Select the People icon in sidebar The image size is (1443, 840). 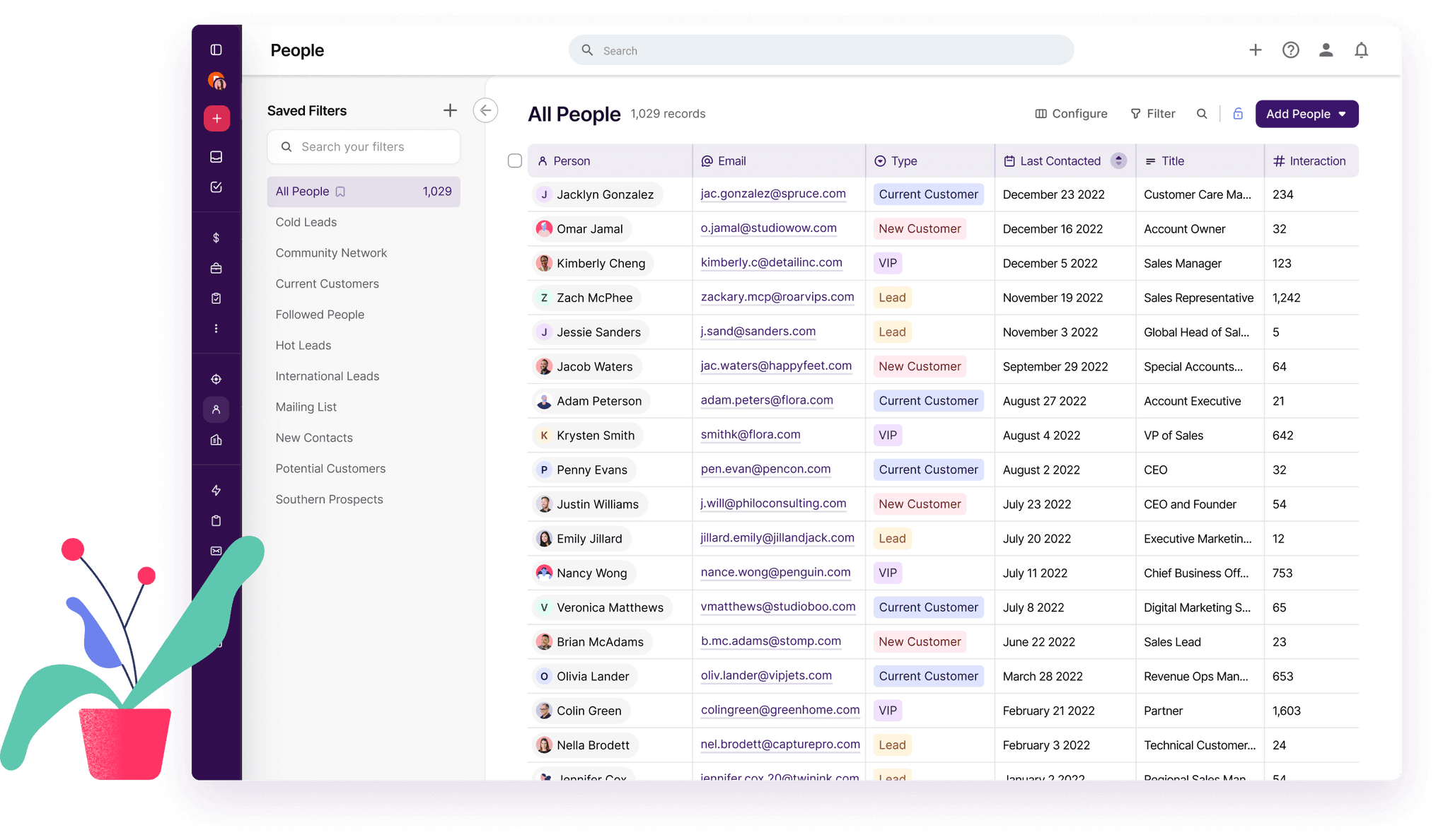[216, 409]
